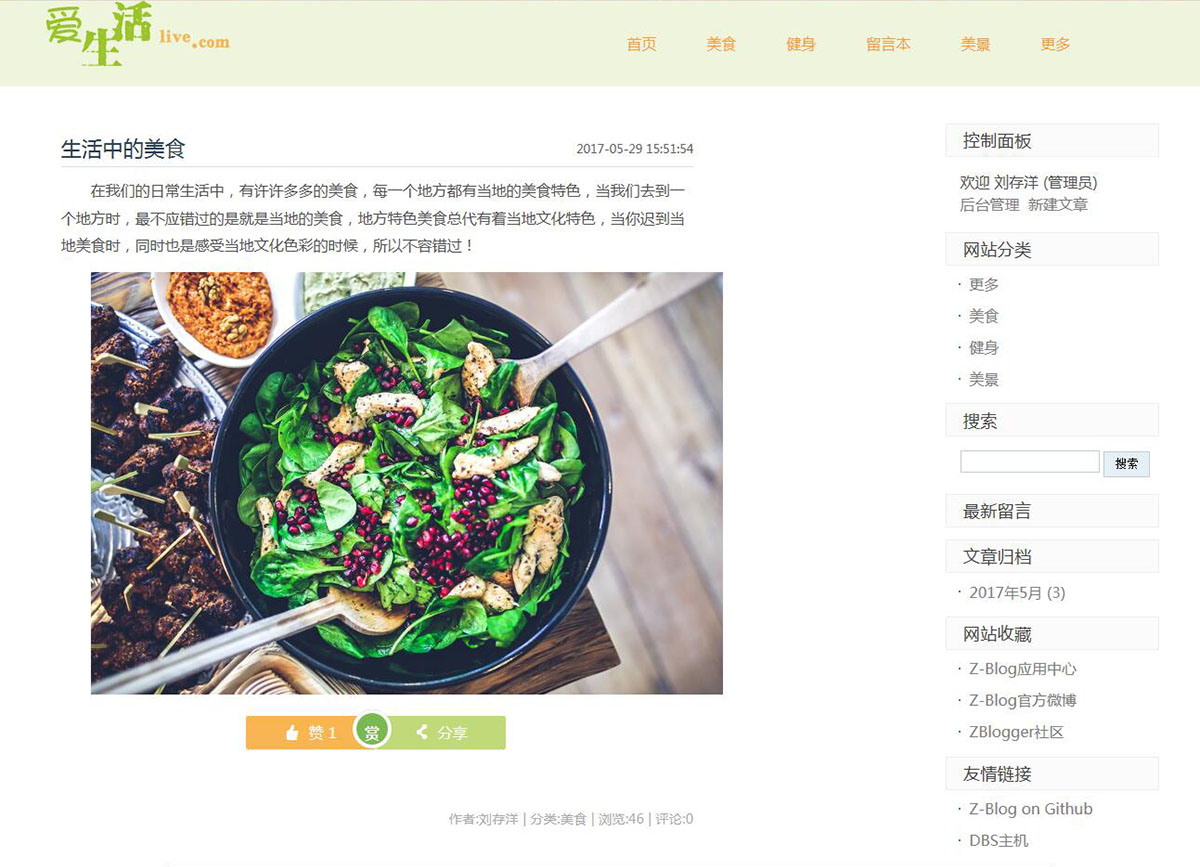Image resolution: width=1200 pixels, height=867 pixels.
Task: Click the sidebar search input field
Action: coord(1030,462)
